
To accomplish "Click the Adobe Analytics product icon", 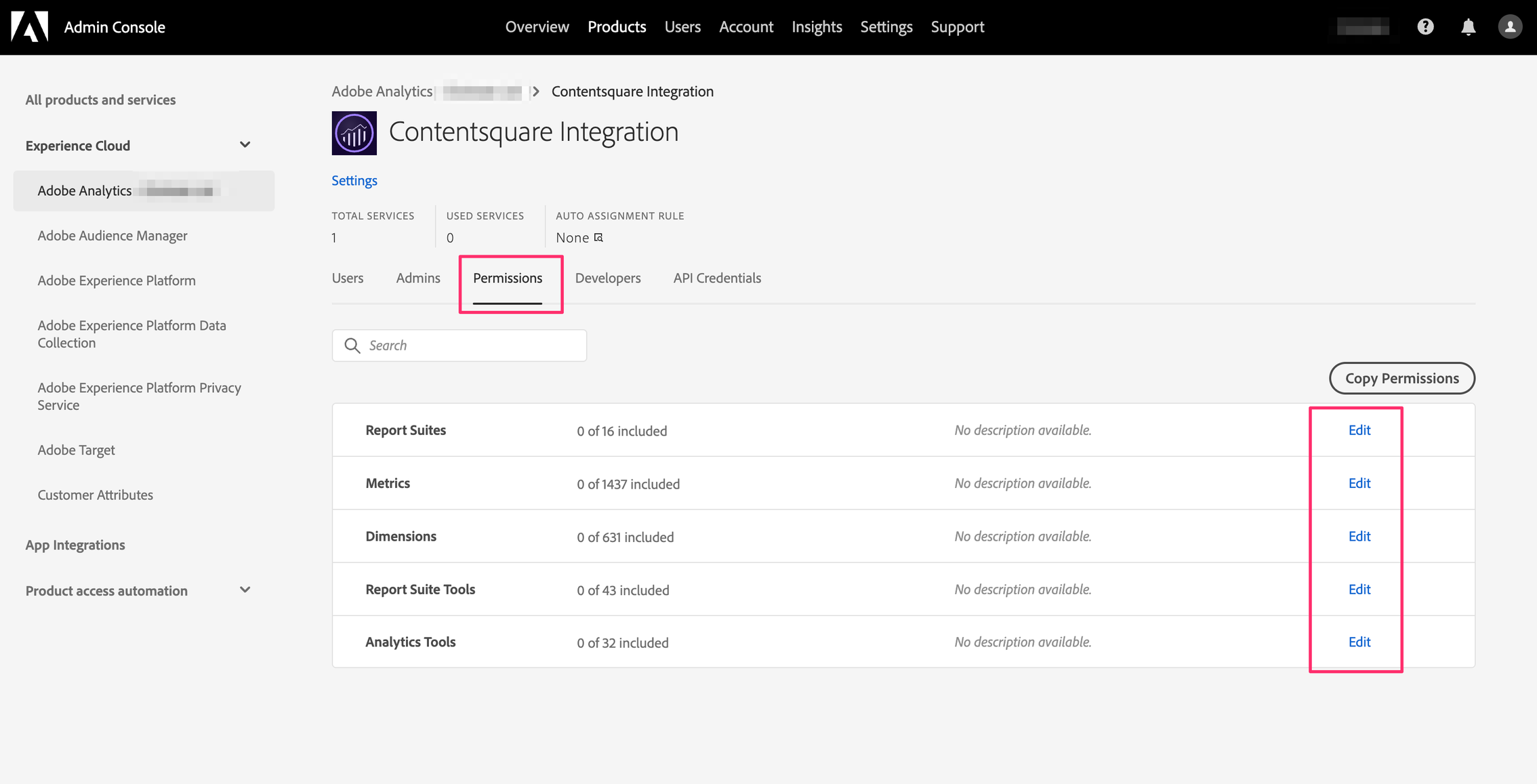I will point(354,133).
